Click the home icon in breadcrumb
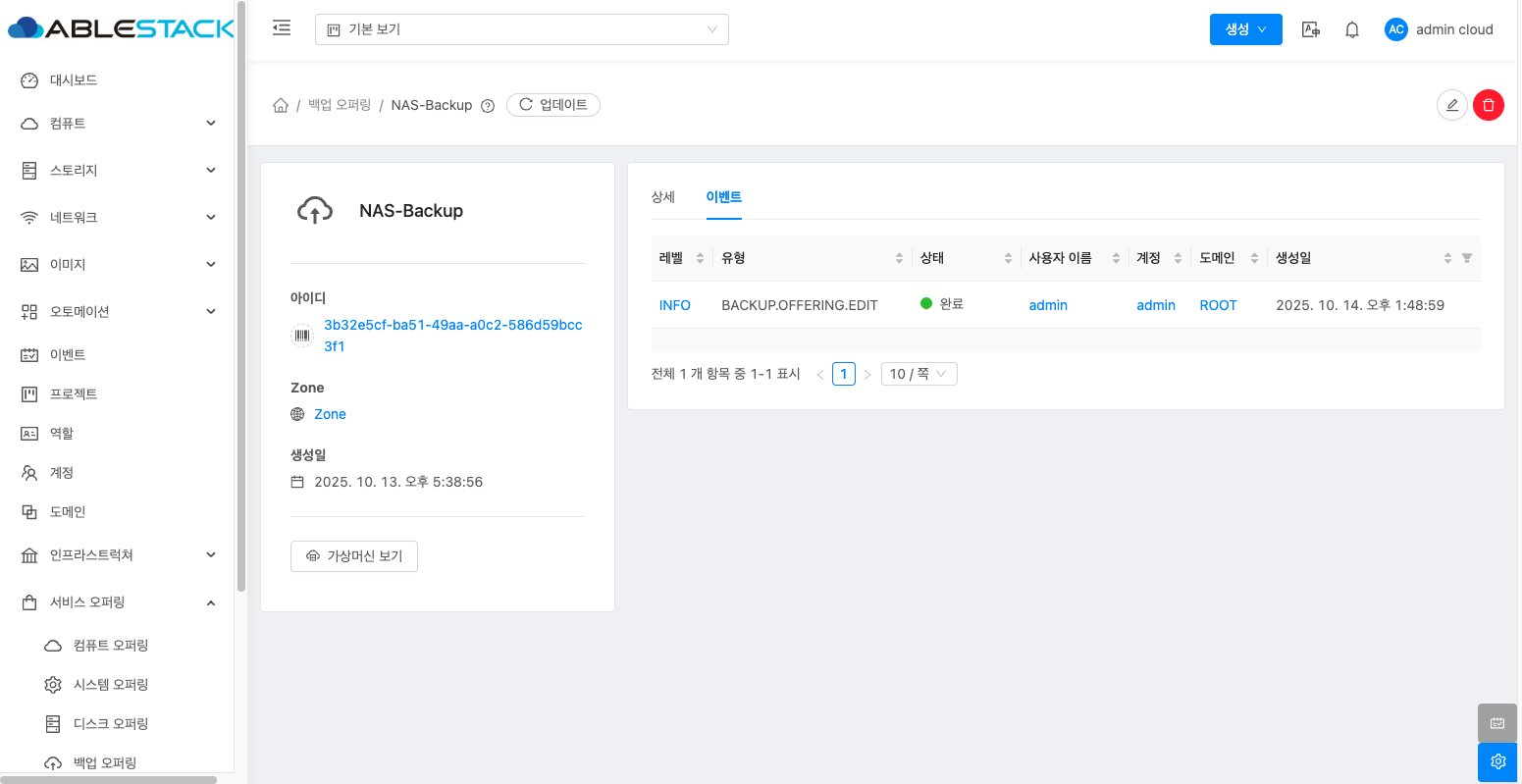Viewport: 1522px width, 784px height. pos(281,105)
